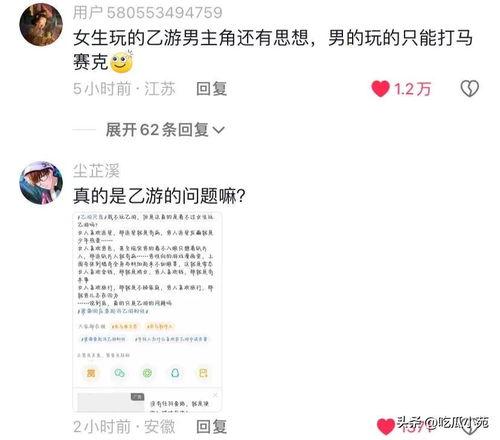Viewport: 500px width, 440px height.
Task: Like the comment with 1.2万 hearts
Action: [x=380, y=89]
